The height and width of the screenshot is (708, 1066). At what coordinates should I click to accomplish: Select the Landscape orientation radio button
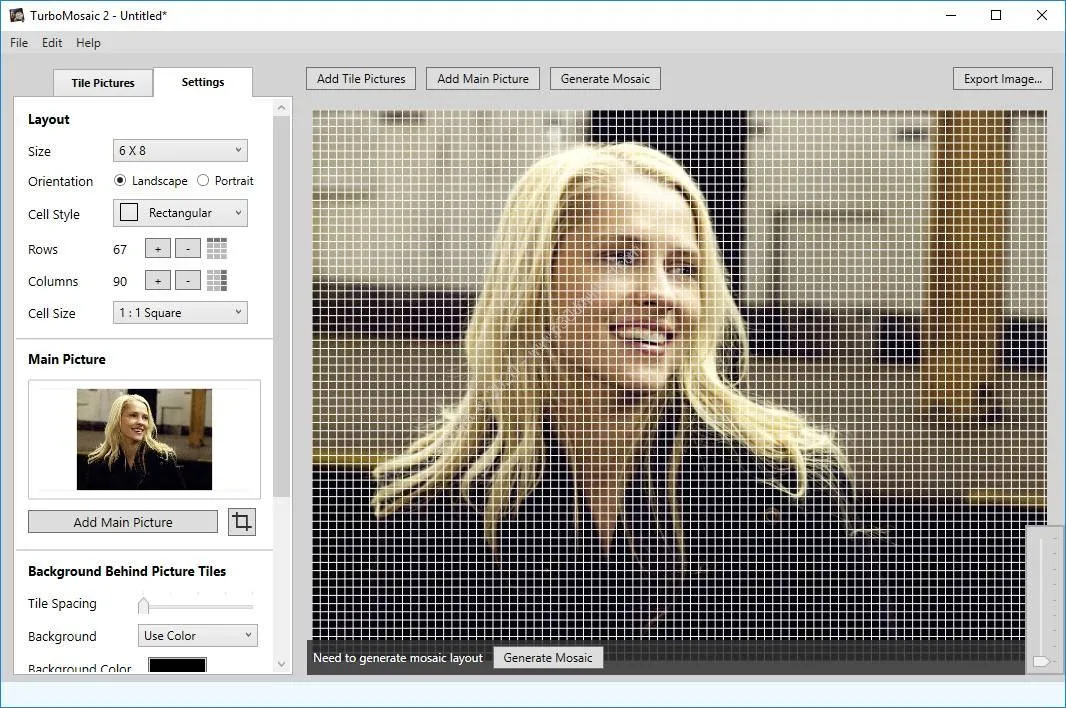[120, 180]
